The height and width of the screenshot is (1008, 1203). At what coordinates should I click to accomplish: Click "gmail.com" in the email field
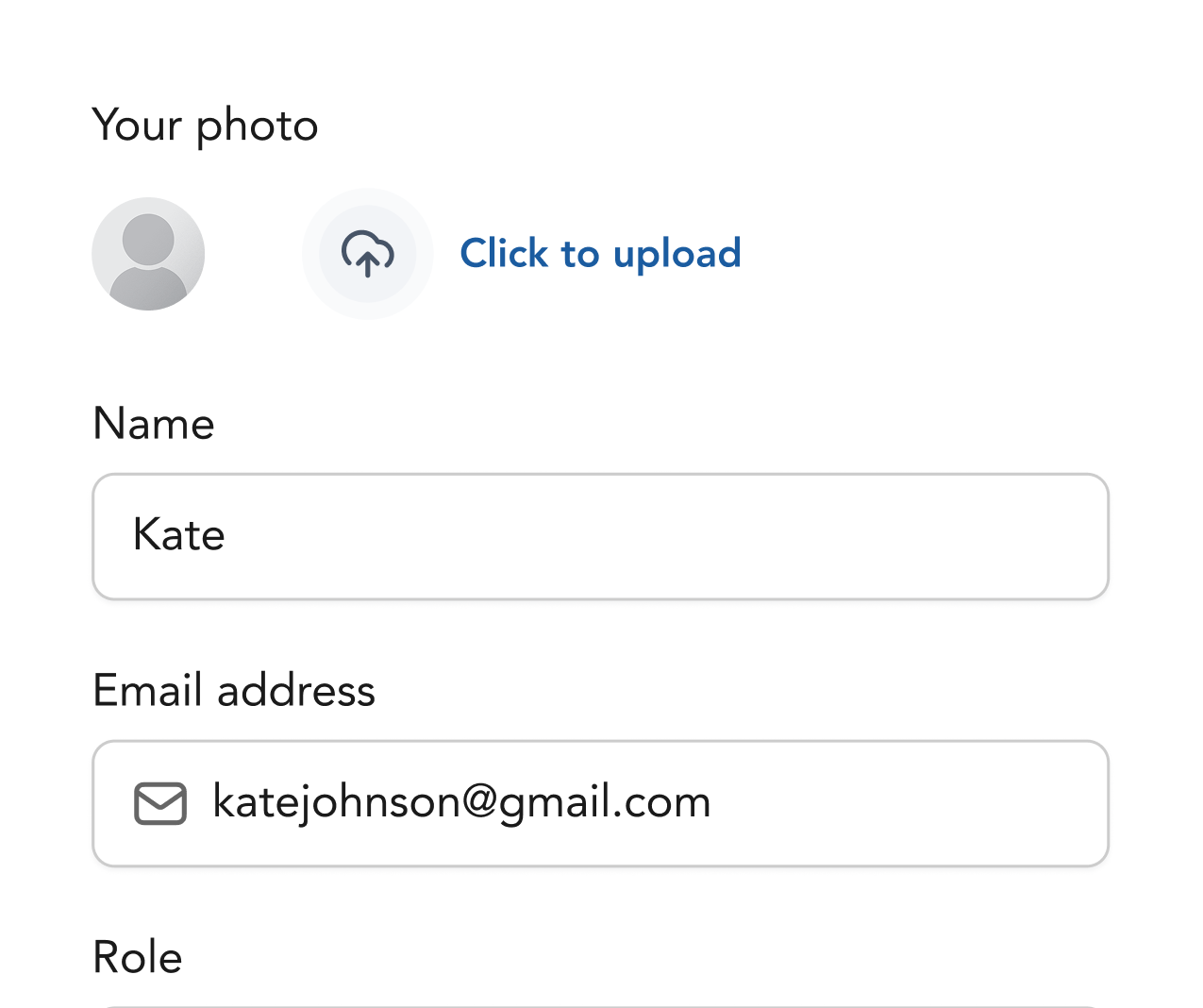click(x=604, y=802)
